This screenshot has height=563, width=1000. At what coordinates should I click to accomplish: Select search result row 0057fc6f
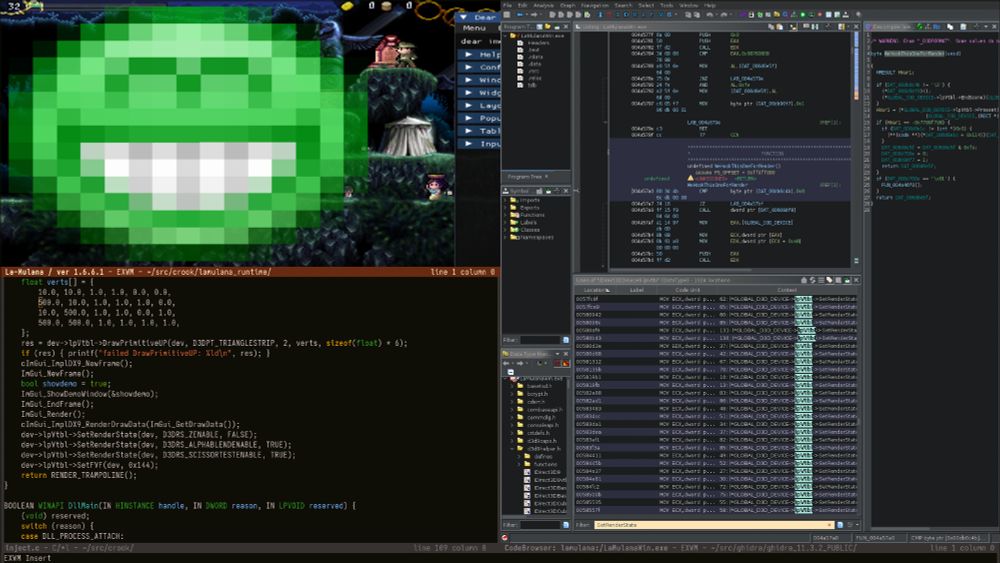click(x=716, y=298)
